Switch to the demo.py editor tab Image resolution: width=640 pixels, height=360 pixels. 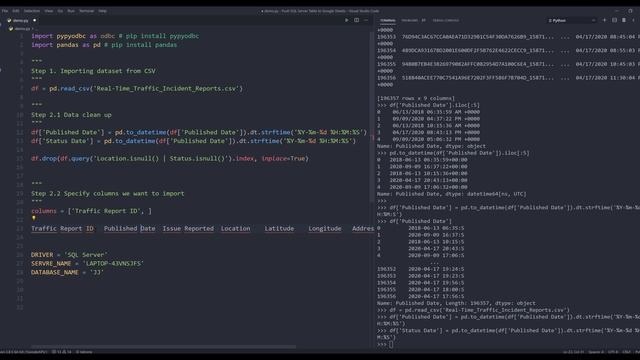[x=22, y=20]
